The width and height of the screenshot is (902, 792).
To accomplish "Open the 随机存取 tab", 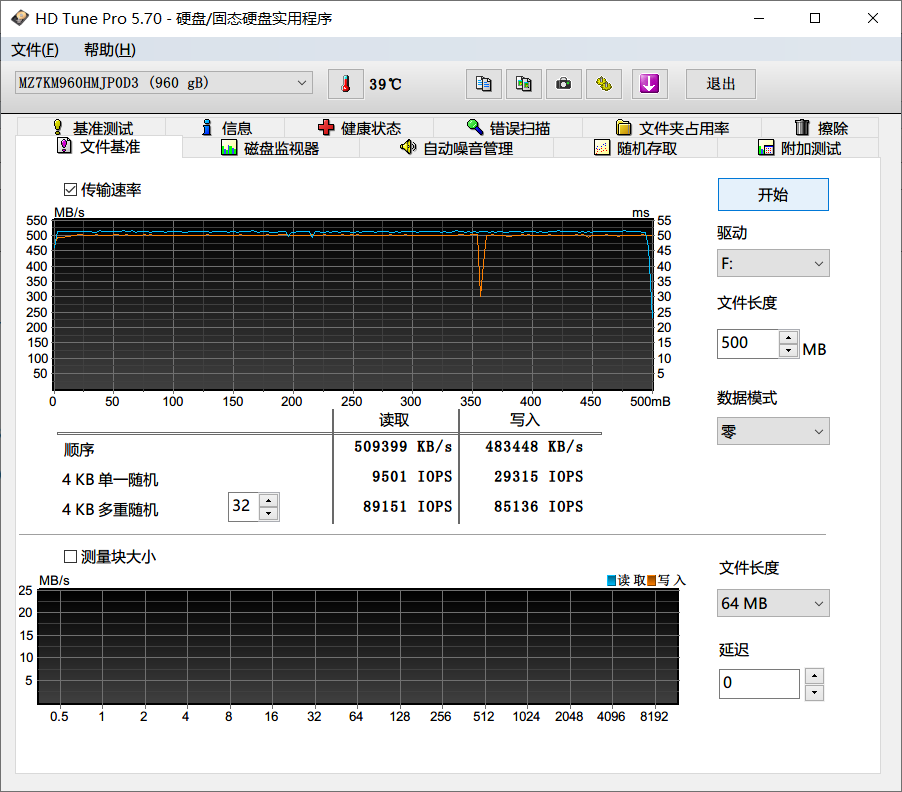I will 636,148.
